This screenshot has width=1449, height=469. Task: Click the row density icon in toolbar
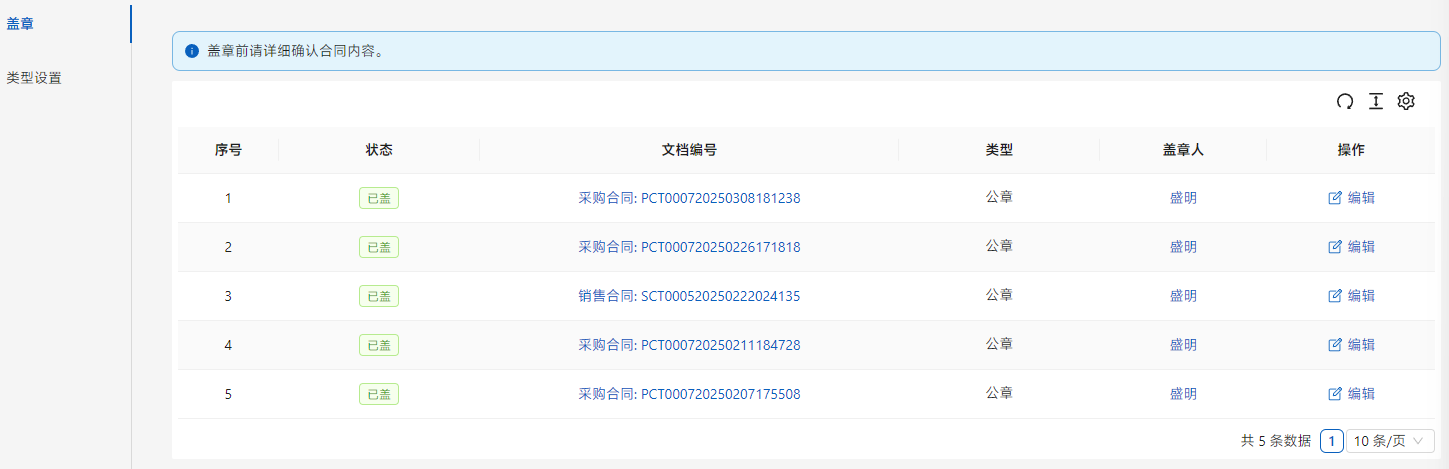(x=1376, y=101)
